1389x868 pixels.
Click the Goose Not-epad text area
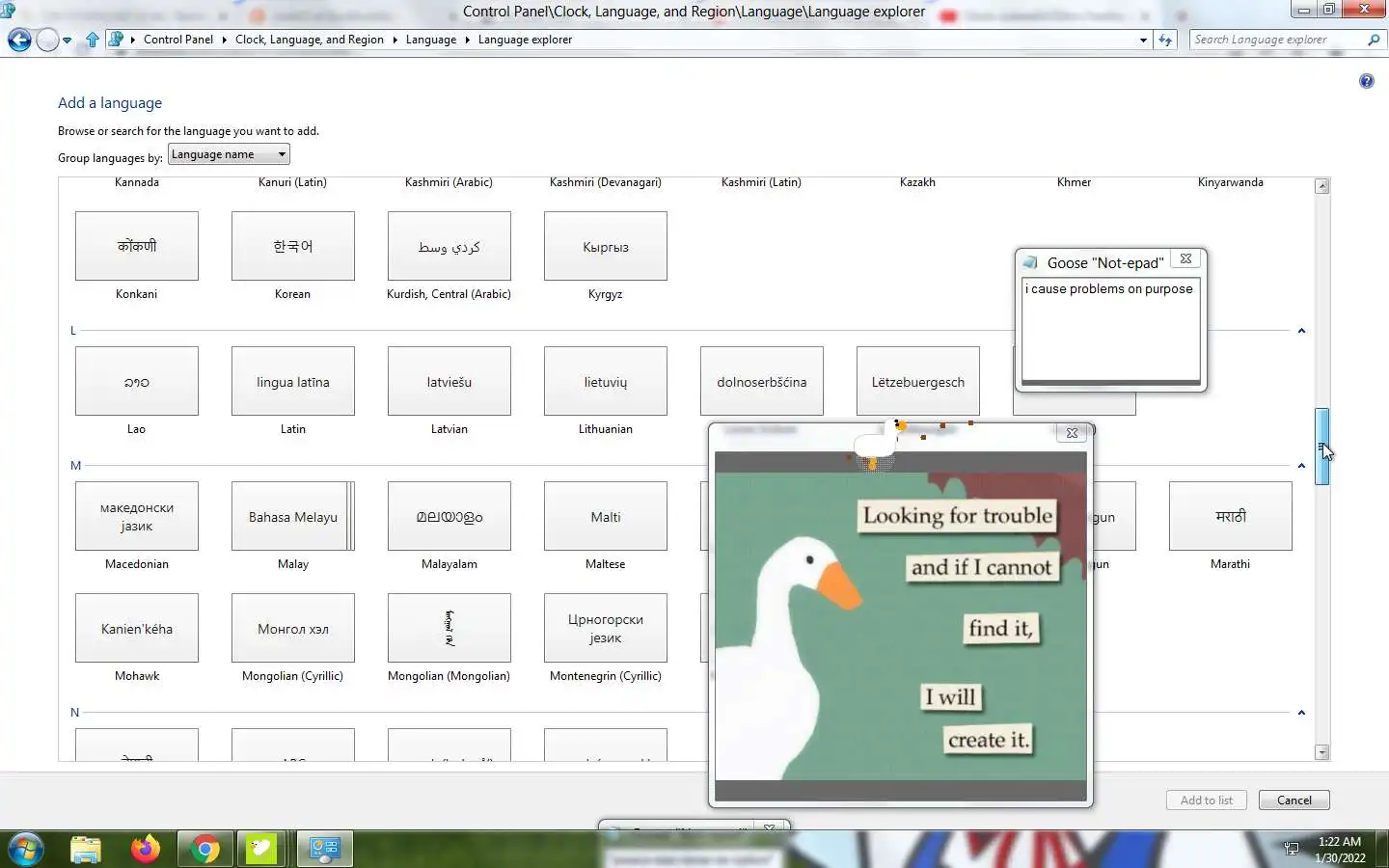[1111, 330]
